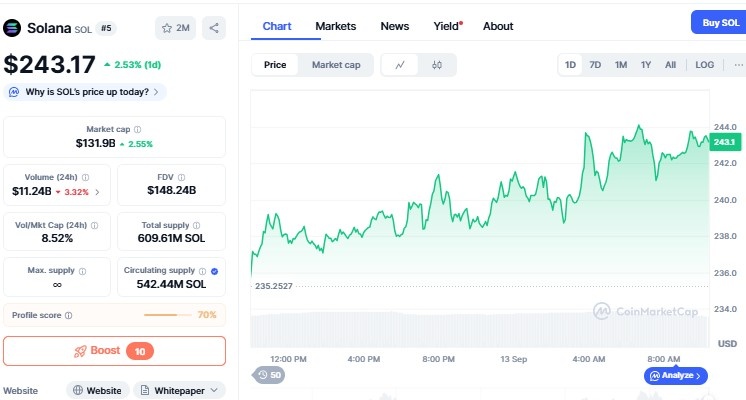Click Volume (24h) info icon
The image size is (746, 400).
(x=86, y=177)
